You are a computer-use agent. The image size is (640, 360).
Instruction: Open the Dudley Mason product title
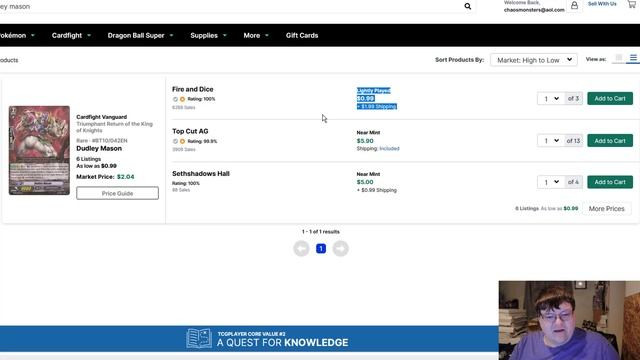[x=99, y=149]
